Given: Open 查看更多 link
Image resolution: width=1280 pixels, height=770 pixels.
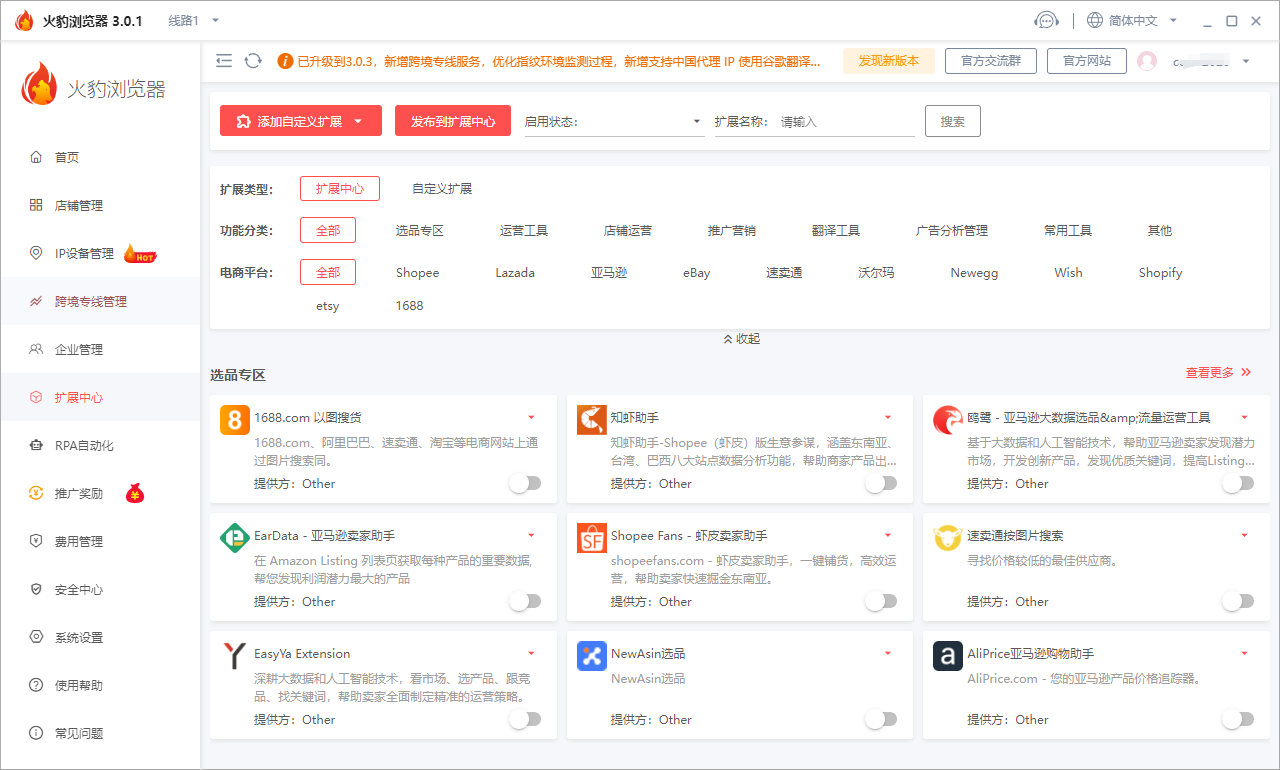Looking at the screenshot, I should click(1218, 372).
